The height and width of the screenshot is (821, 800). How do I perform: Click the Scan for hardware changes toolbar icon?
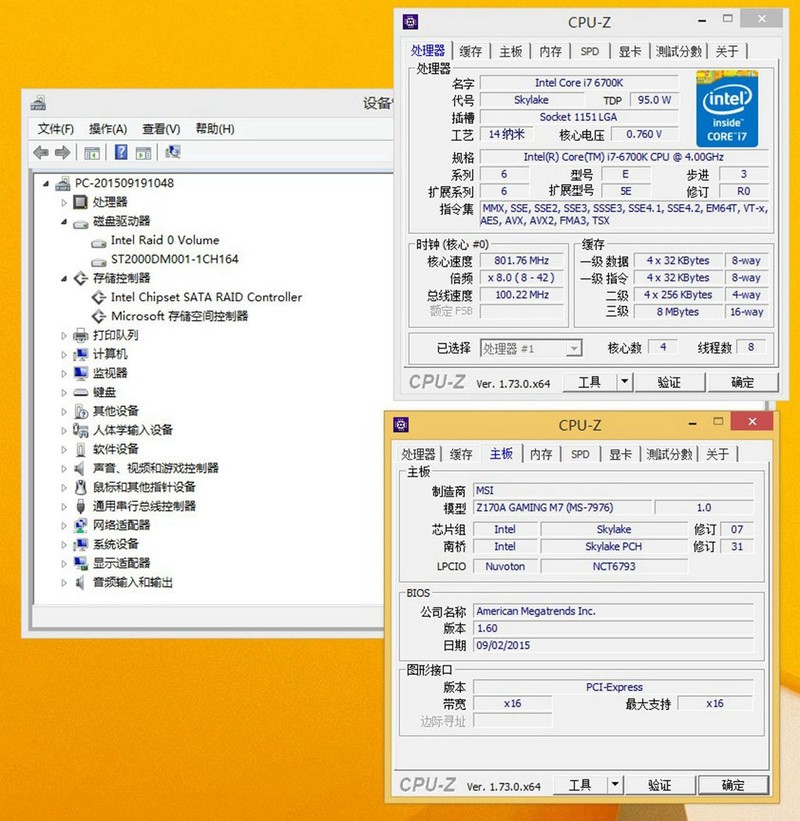coord(171,151)
